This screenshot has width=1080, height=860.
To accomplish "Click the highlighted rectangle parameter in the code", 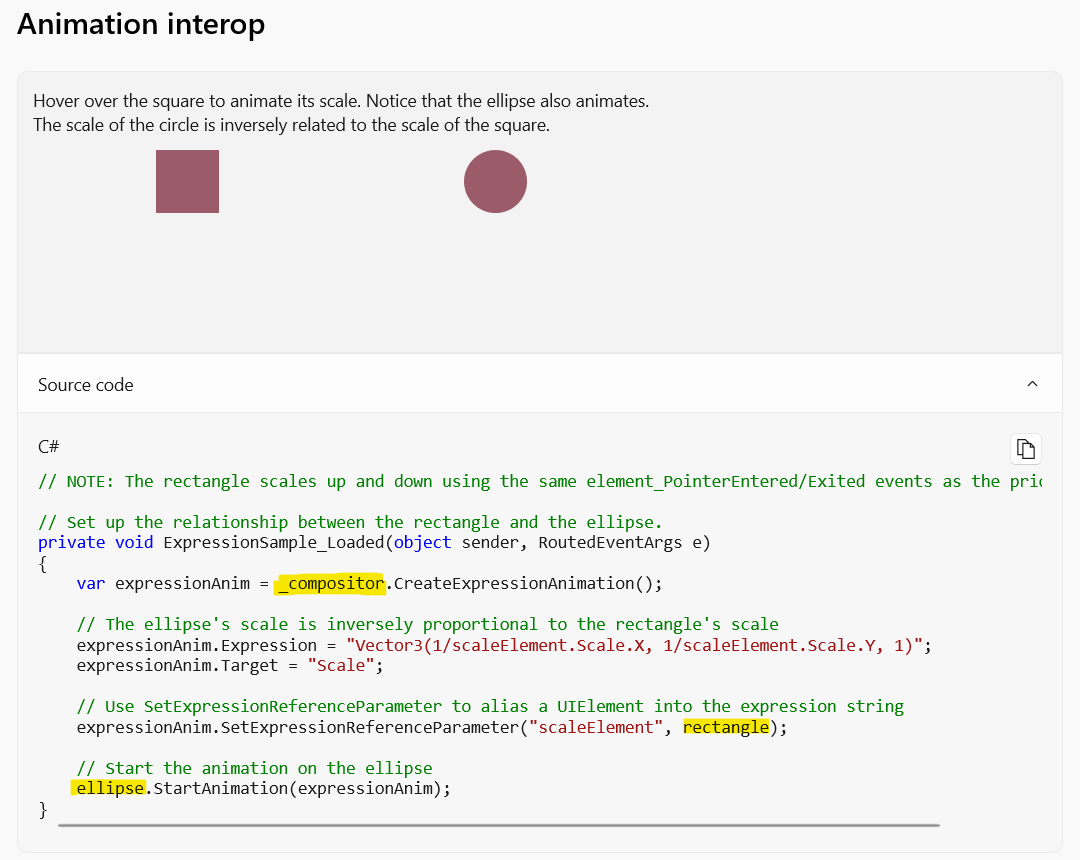I will pos(726,727).
